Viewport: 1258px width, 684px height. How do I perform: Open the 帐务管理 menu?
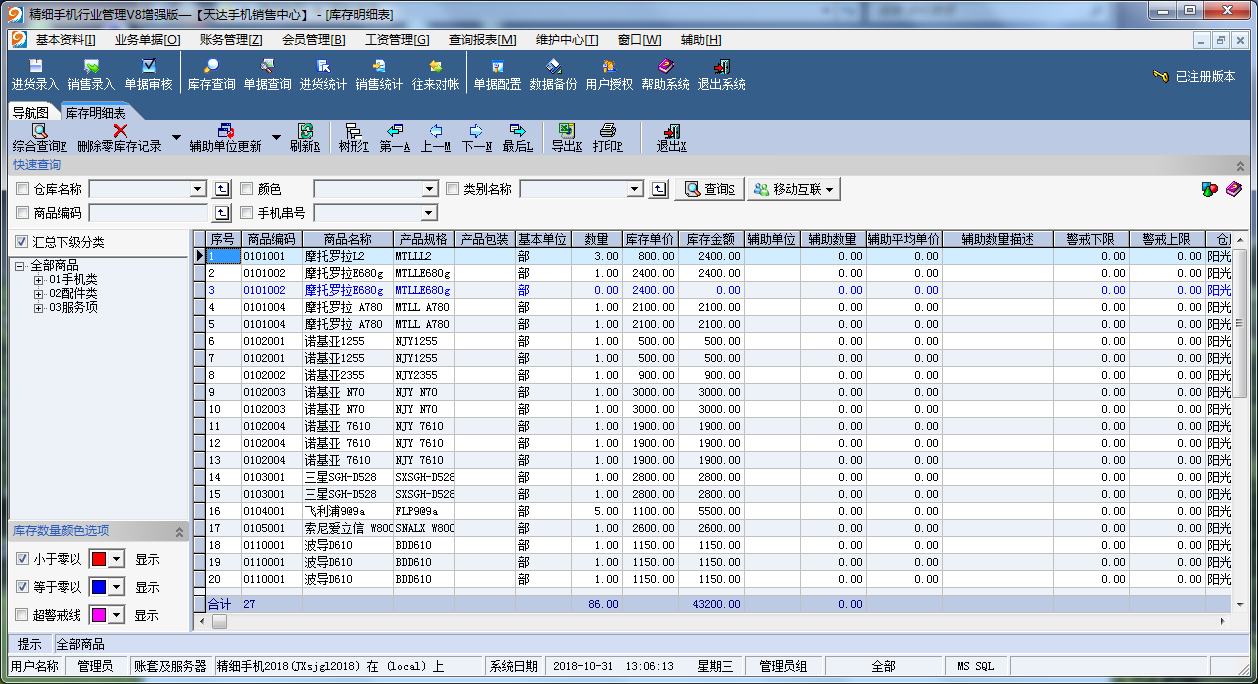(x=231, y=40)
